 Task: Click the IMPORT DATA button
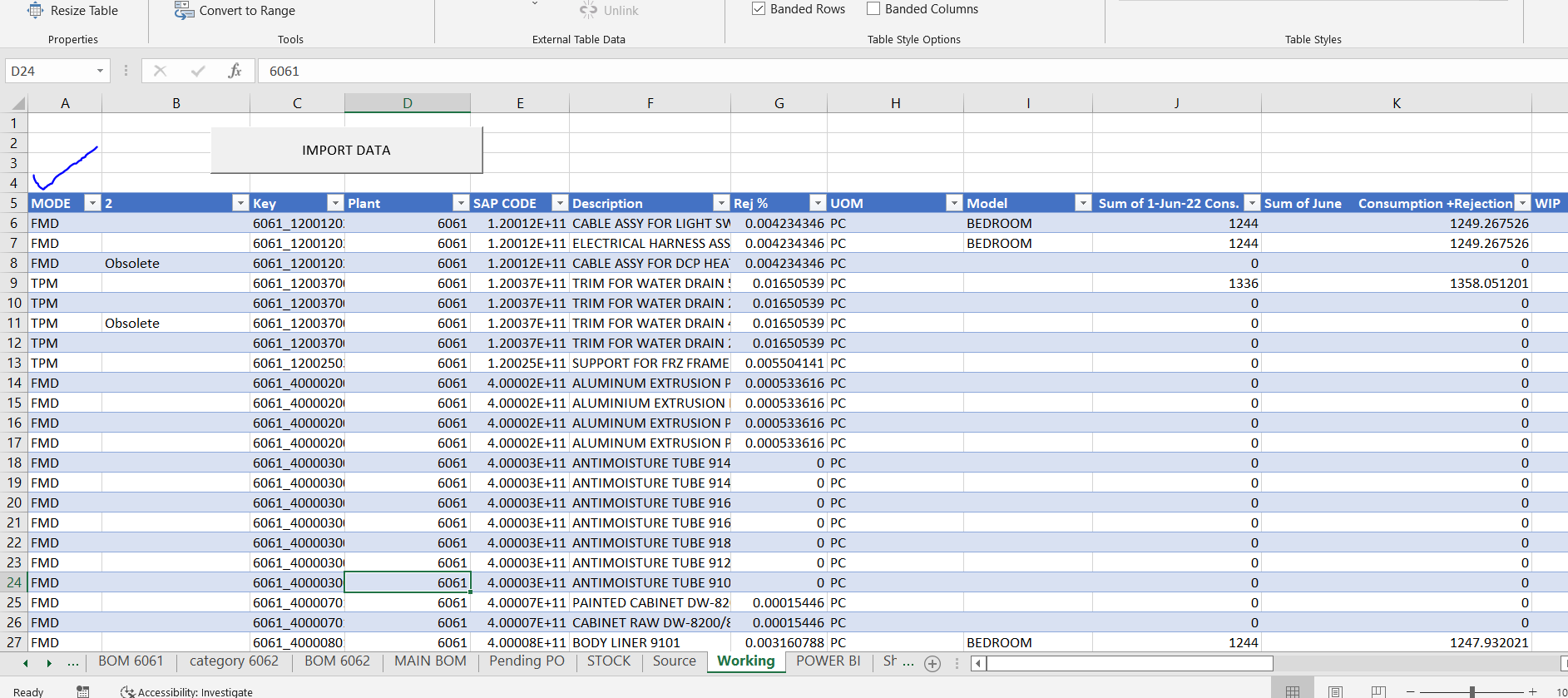click(346, 151)
